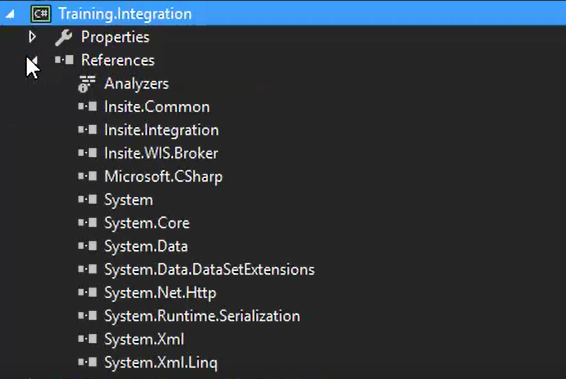Select the Training.Integration project
The image size is (566, 379).
pos(125,14)
